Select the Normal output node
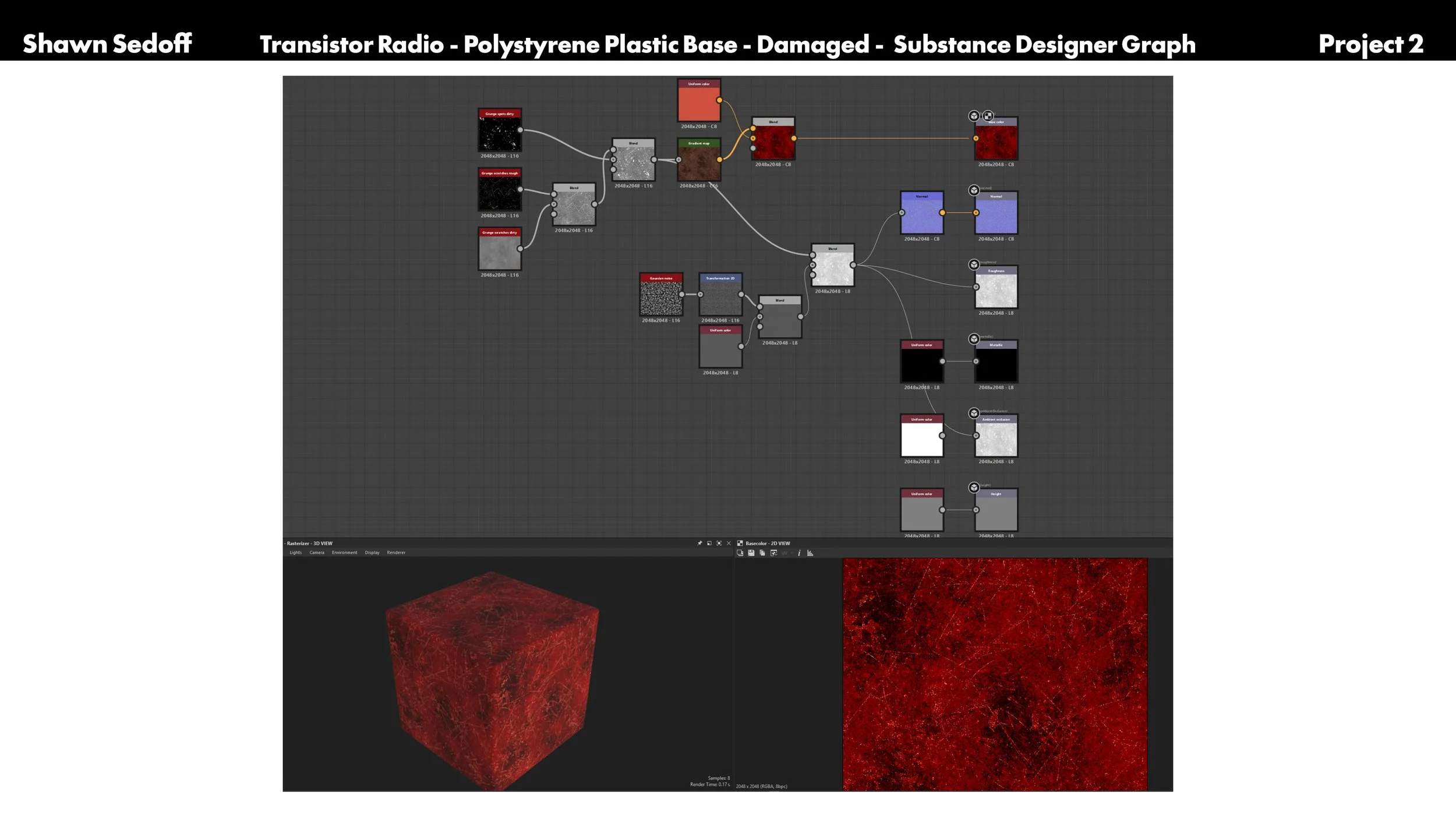This screenshot has height=819, width=1456. pyautogui.click(x=996, y=213)
